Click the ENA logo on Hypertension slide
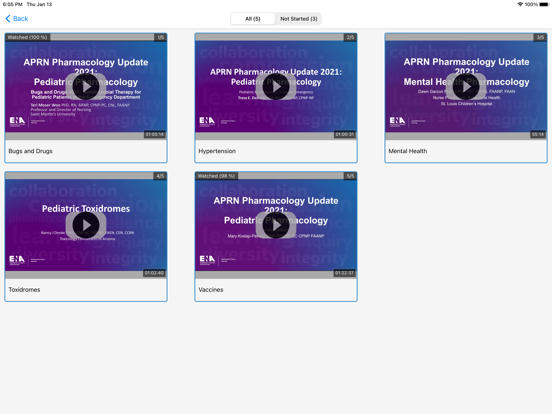 (207, 121)
